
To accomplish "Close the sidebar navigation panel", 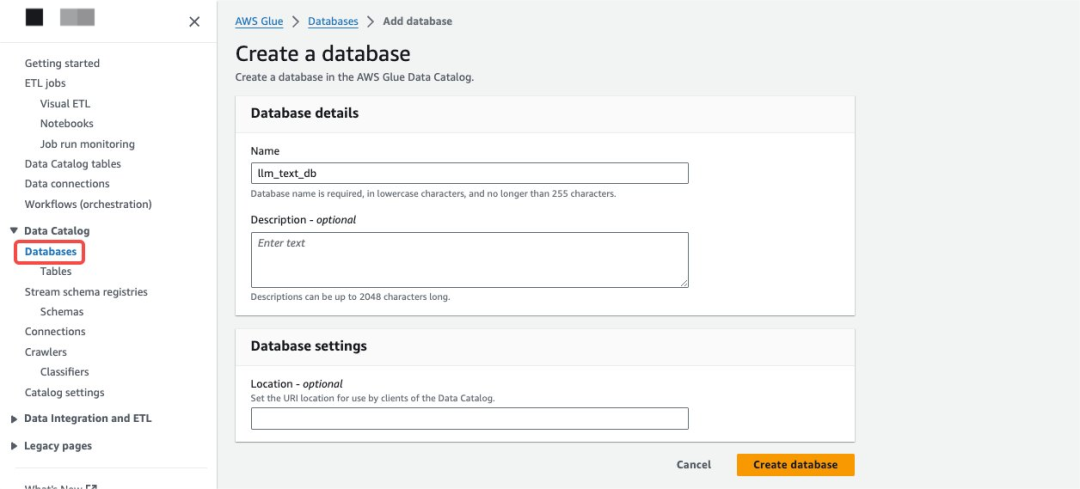I will (x=194, y=21).
